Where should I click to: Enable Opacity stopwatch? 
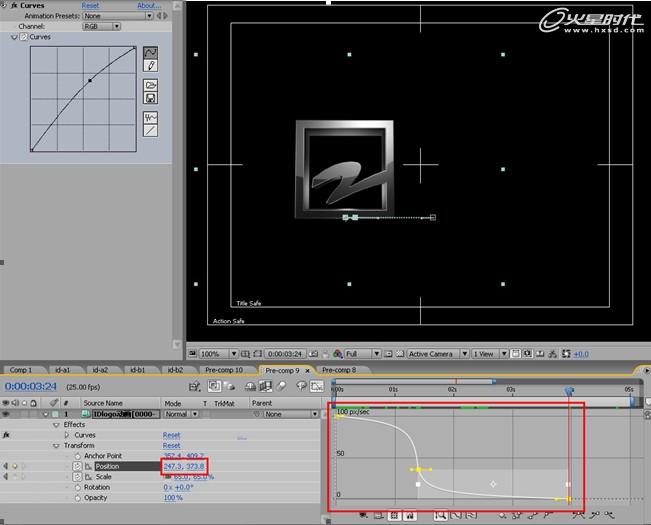[x=78, y=498]
